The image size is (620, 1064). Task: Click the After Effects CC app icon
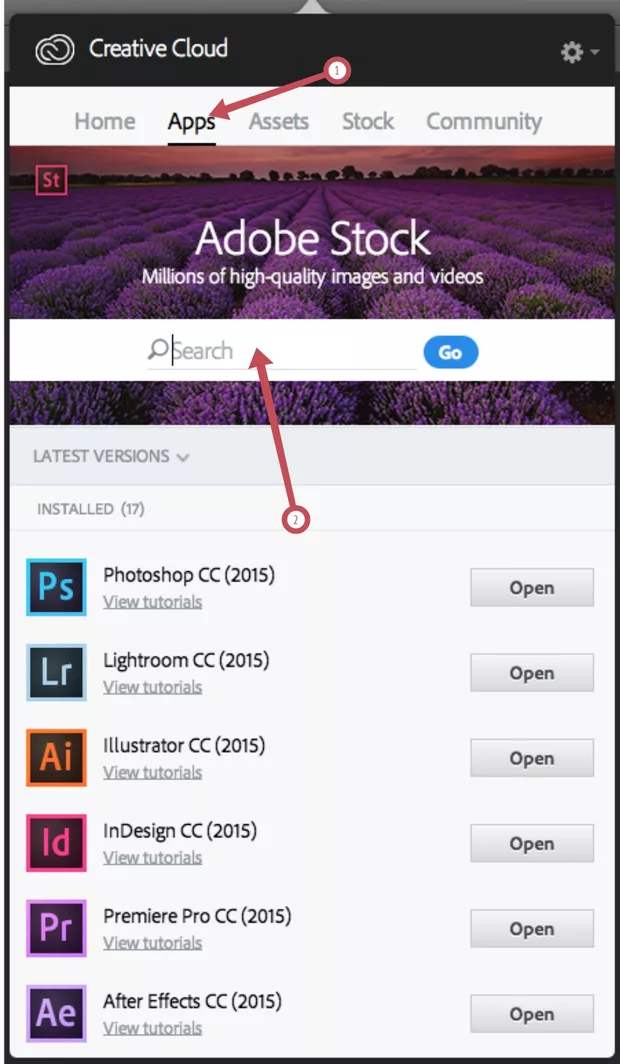[x=56, y=1013]
